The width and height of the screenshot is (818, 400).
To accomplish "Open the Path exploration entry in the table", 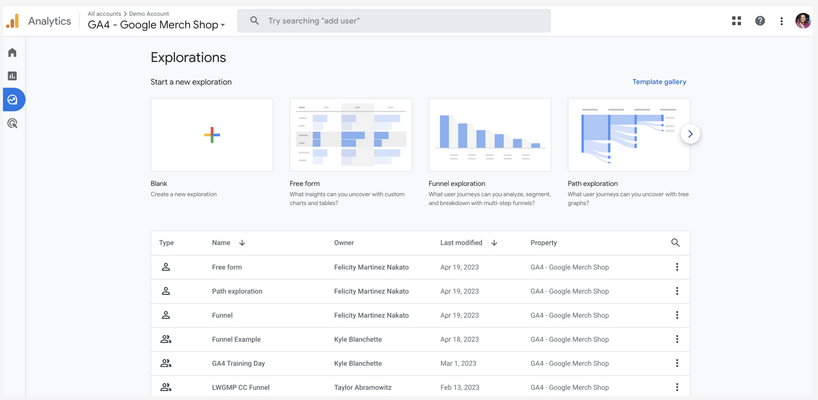I will pyautogui.click(x=237, y=291).
